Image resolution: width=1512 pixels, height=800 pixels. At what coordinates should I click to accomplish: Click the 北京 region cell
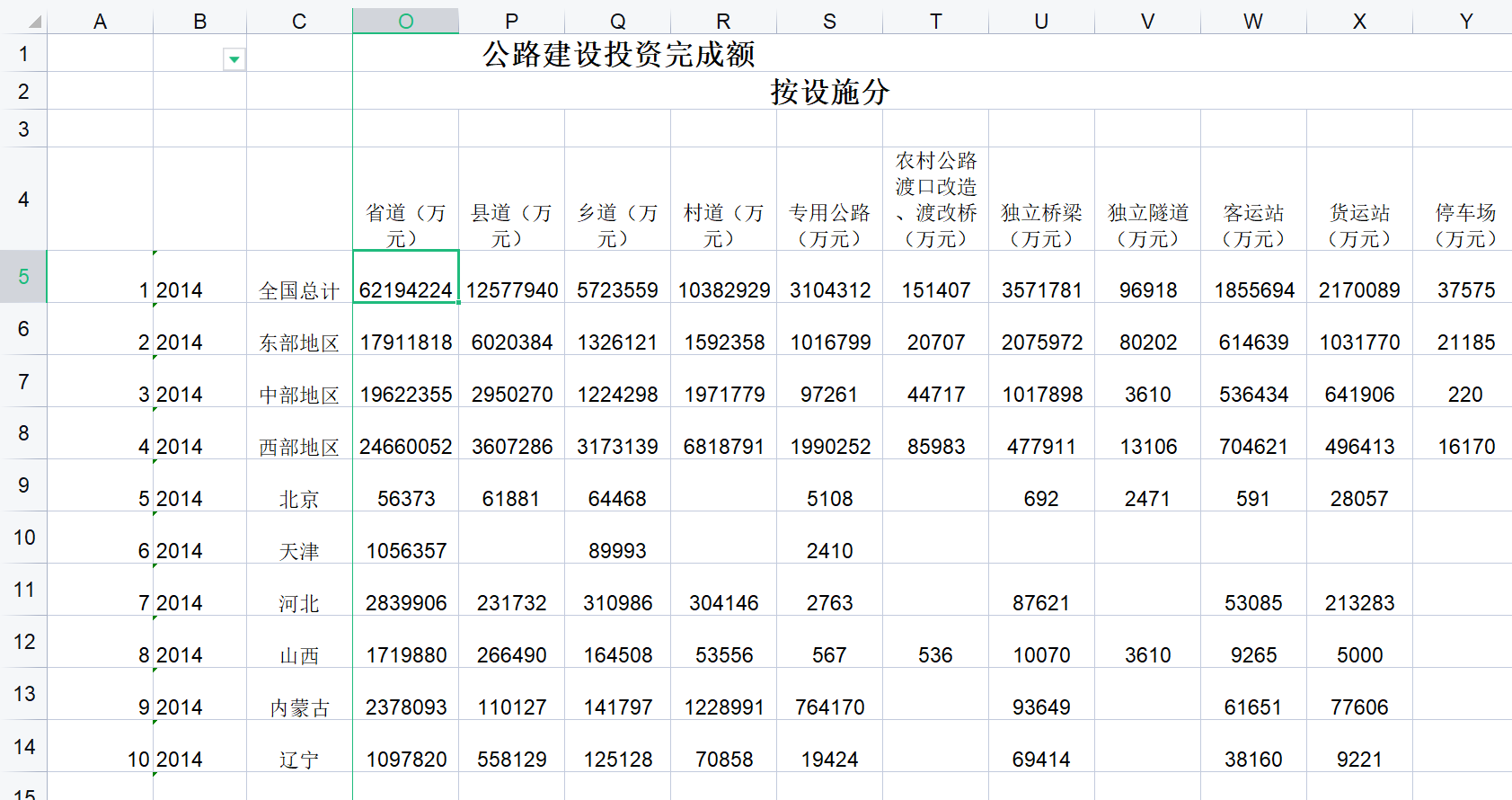tap(298, 499)
